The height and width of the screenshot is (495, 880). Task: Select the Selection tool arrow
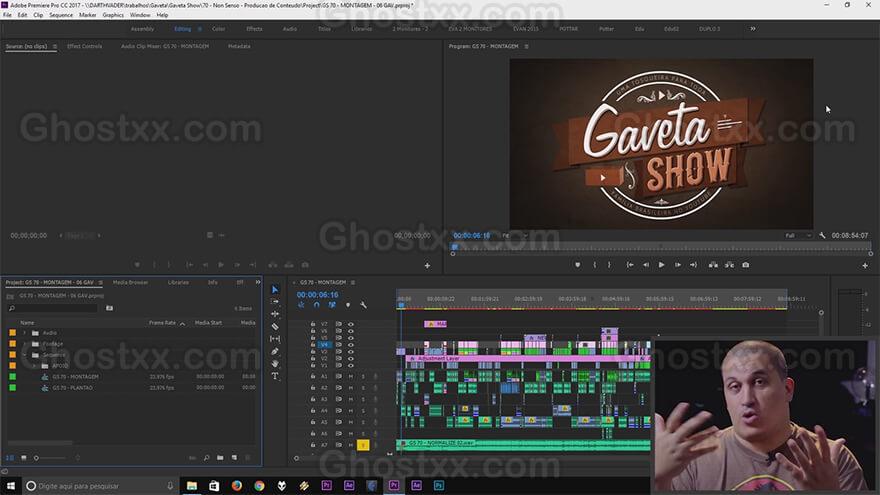pyautogui.click(x=275, y=290)
